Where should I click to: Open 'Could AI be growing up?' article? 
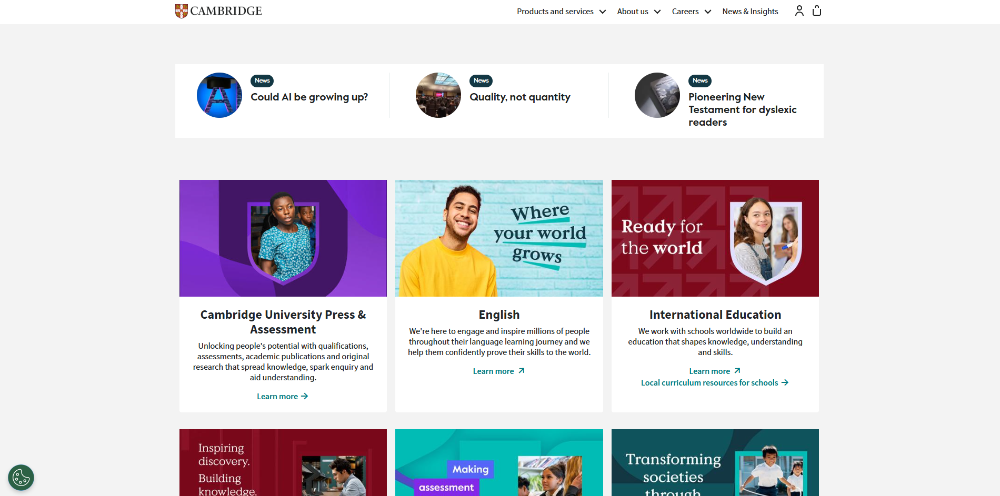(x=309, y=97)
